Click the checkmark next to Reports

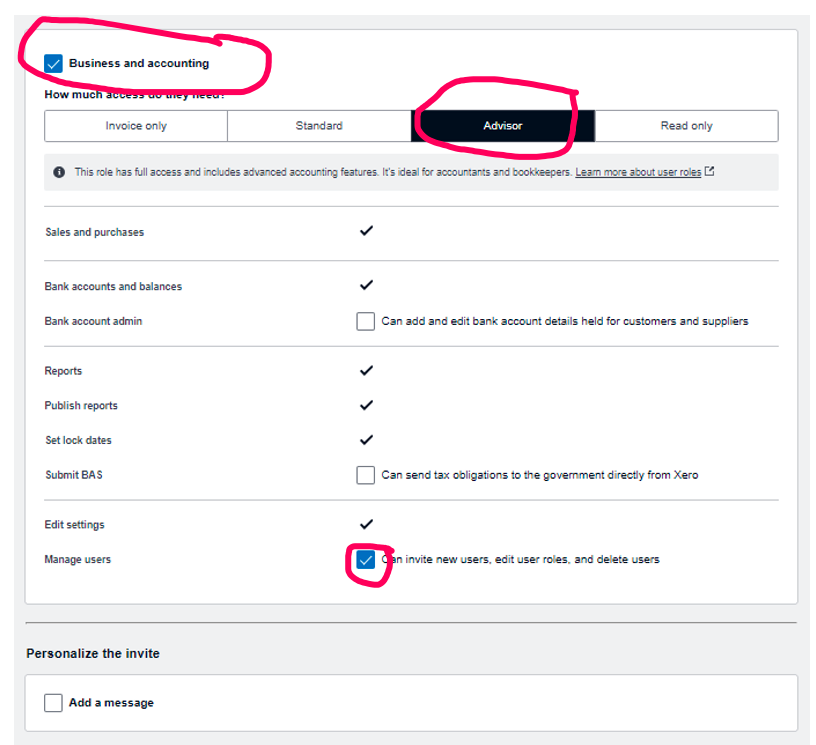pos(366,371)
